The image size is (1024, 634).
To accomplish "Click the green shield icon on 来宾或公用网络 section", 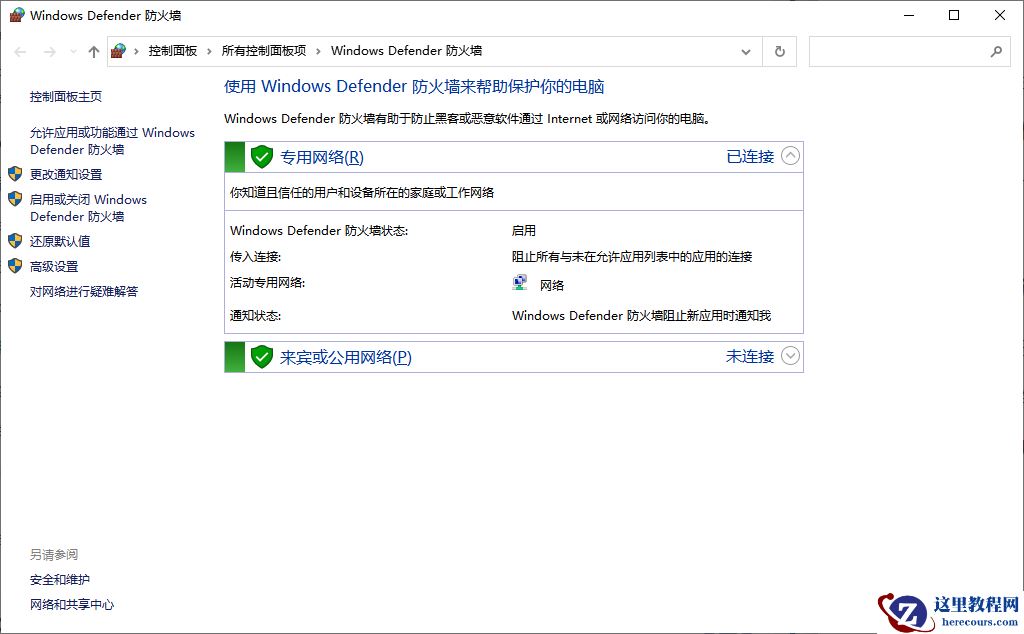I will pyautogui.click(x=261, y=356).
